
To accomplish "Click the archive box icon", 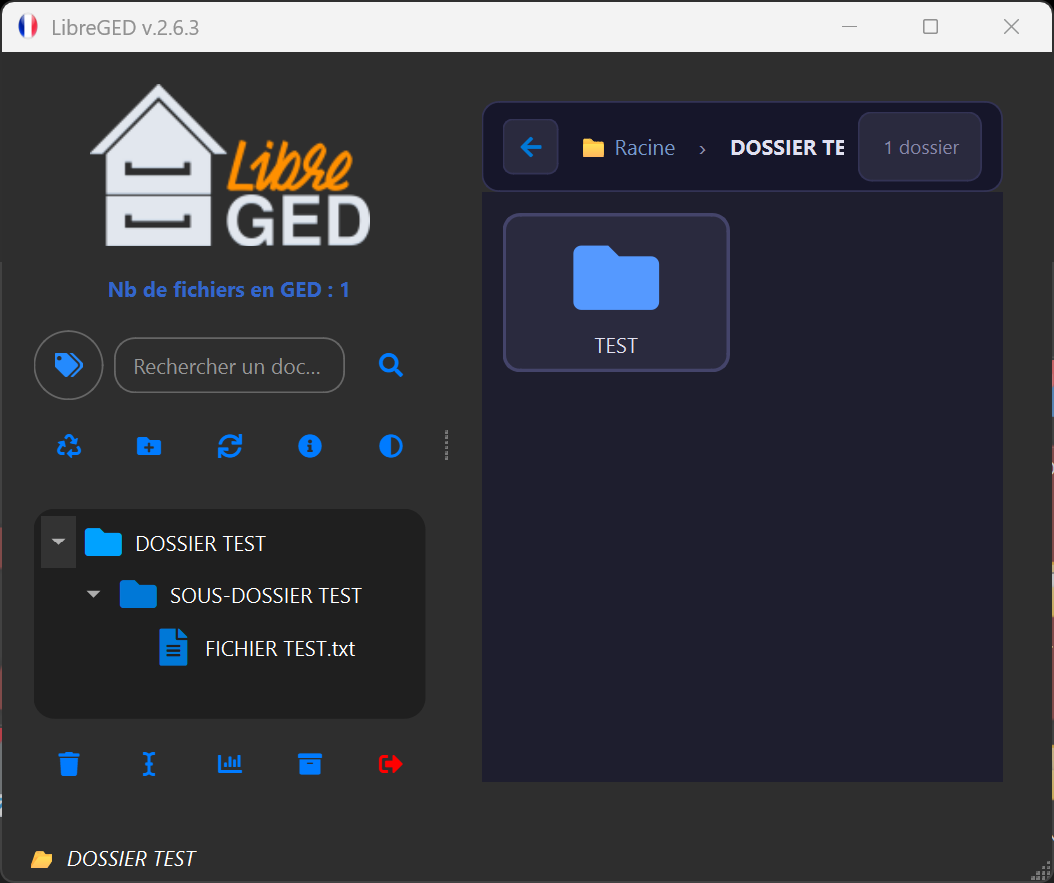I will [310, 764].
